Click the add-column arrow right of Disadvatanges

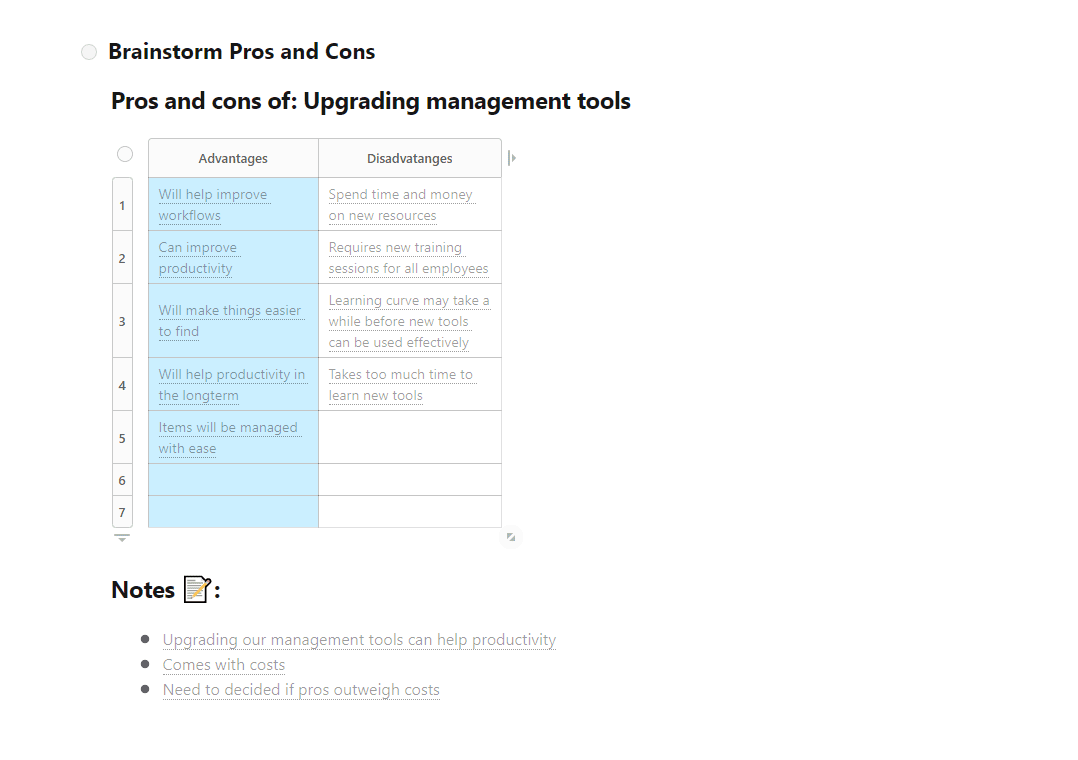(512, 158)
